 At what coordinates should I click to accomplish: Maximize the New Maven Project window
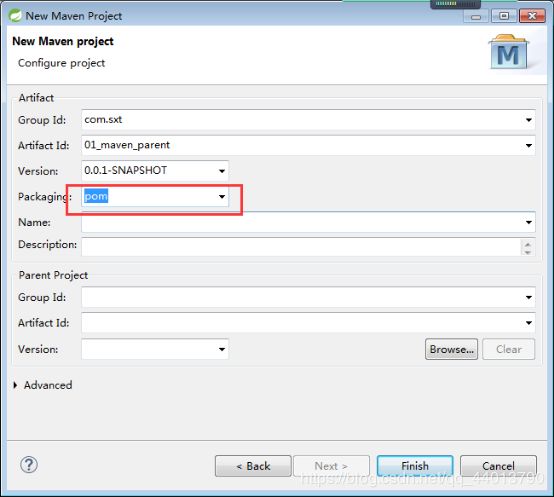[x=504, y=16]
